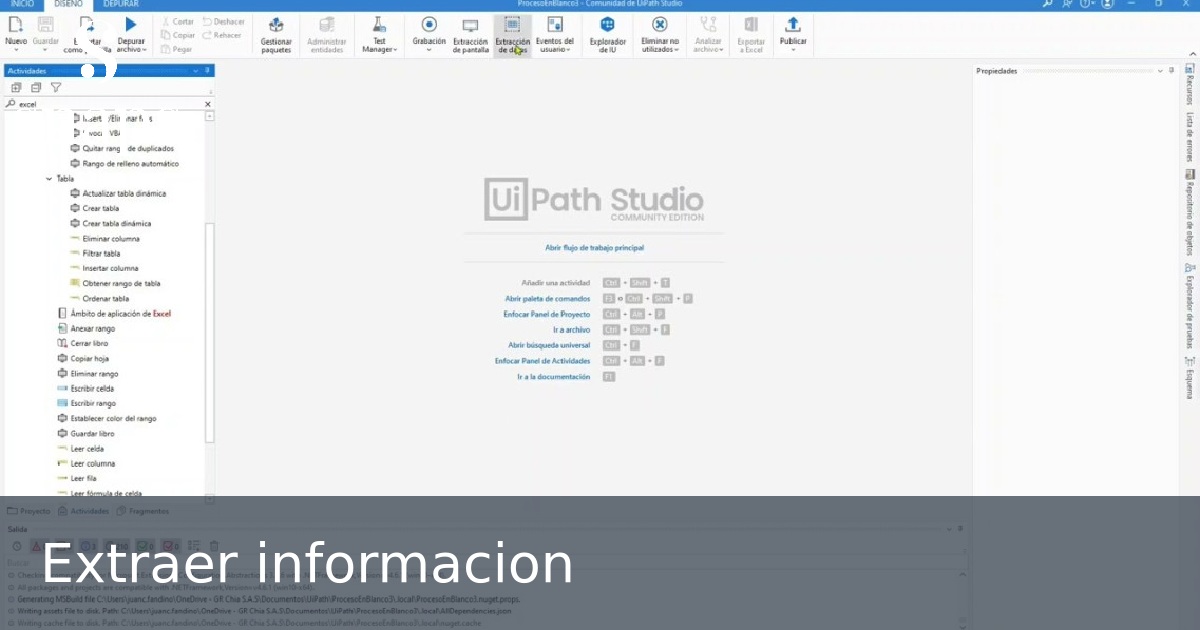Viewport: 1200px width, 630px height.
Task: Click the Nuevo file icon
Action: [x=16, y=24]
